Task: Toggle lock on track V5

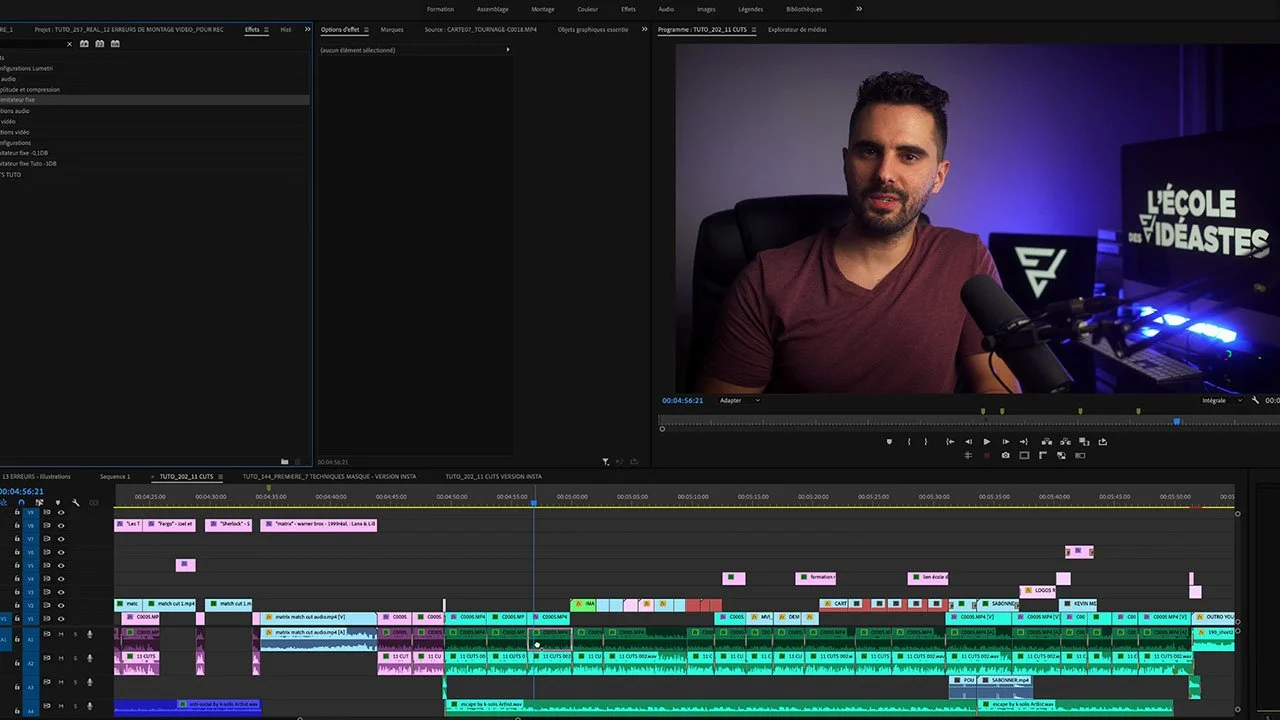Action: (17, 565)
